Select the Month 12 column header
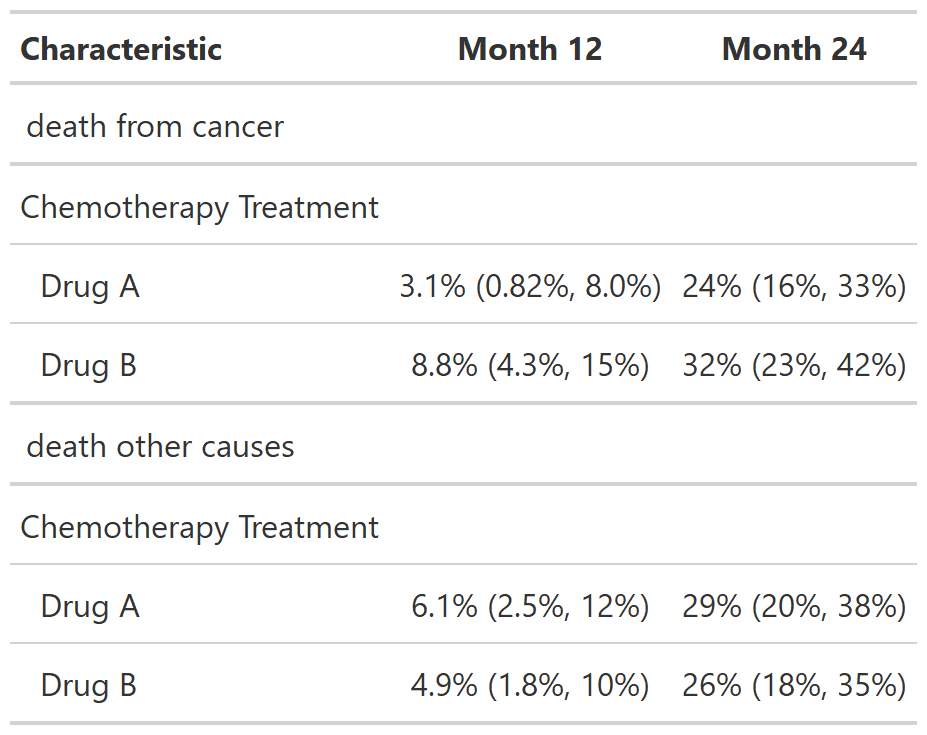This screenshot has width=927, height=735. 530,49
